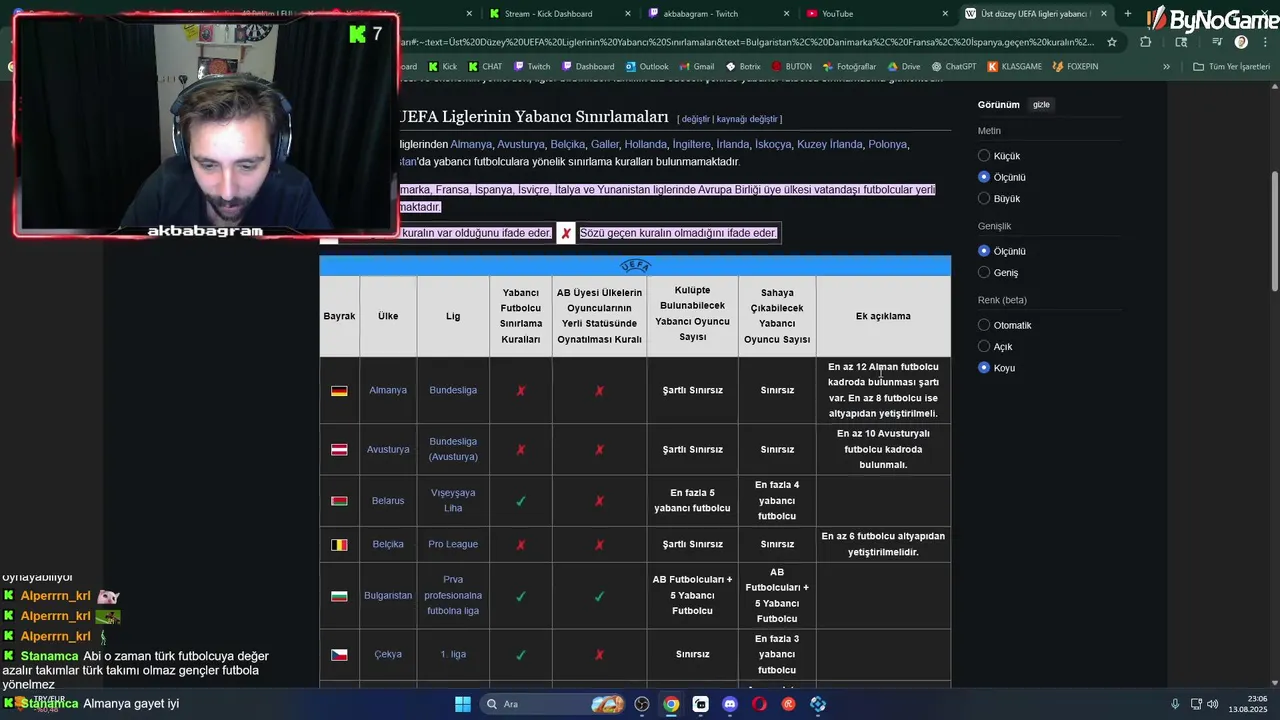Open the taskbar microphone icon
The width and height of the screenshot is (1280, 720).
[1176, 704]
